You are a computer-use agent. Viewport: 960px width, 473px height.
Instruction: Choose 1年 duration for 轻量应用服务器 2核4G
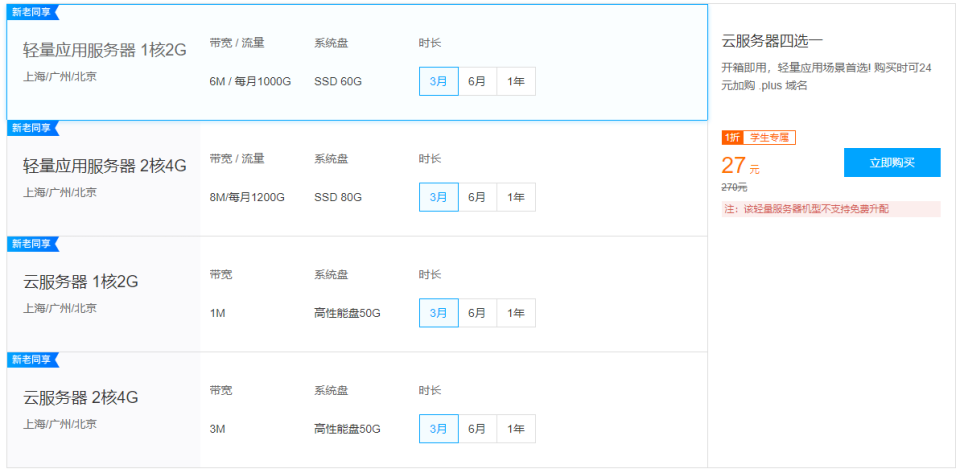coord(516,197)
